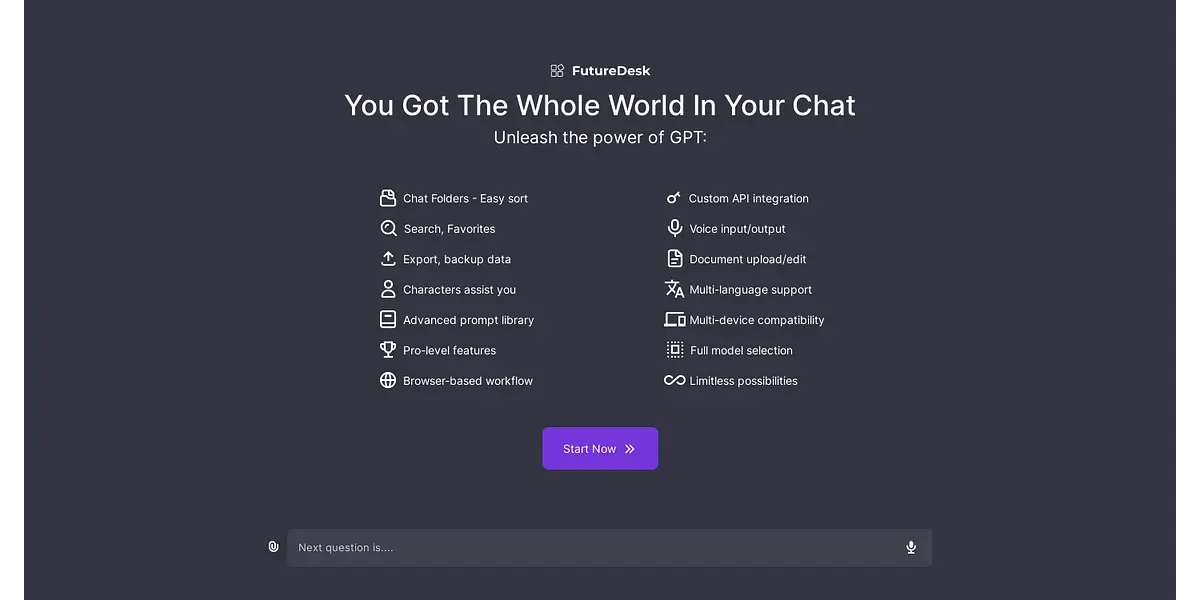Click the Limitless possibilities infinity icon
Screen dimensions: 1200x600
[x=675, y=381]
